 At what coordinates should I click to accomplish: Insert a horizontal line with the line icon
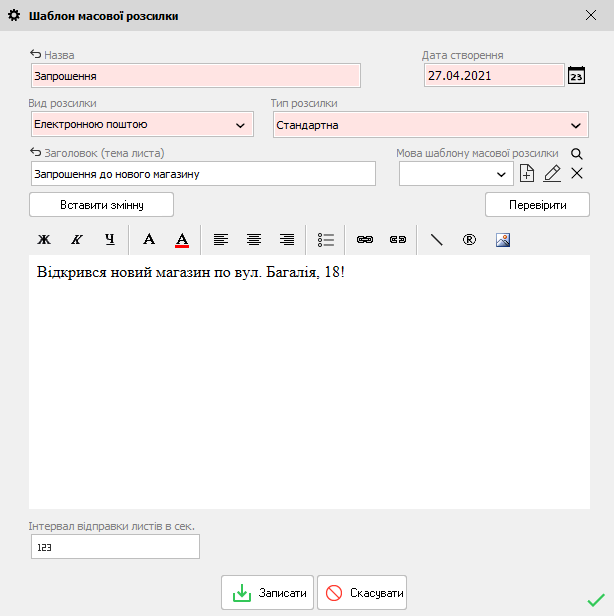pyautogui.click(x=436, y=240)
